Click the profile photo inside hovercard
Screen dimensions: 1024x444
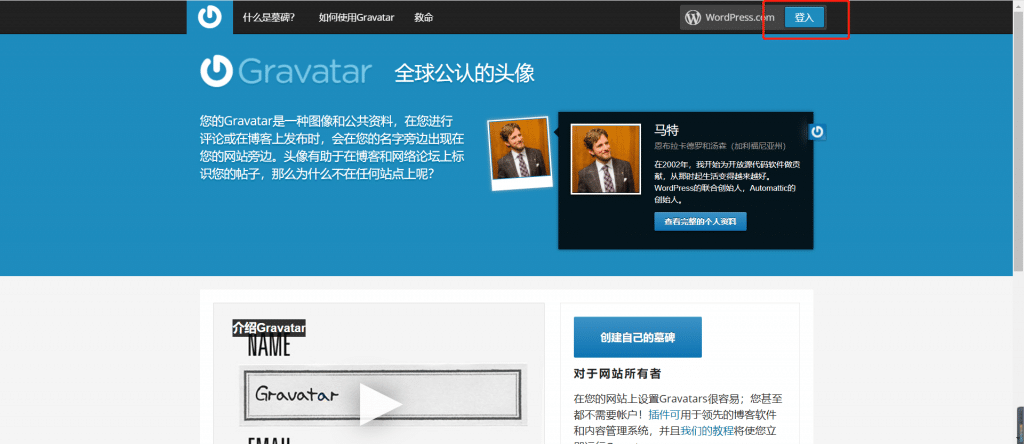[x=605, y=159]
